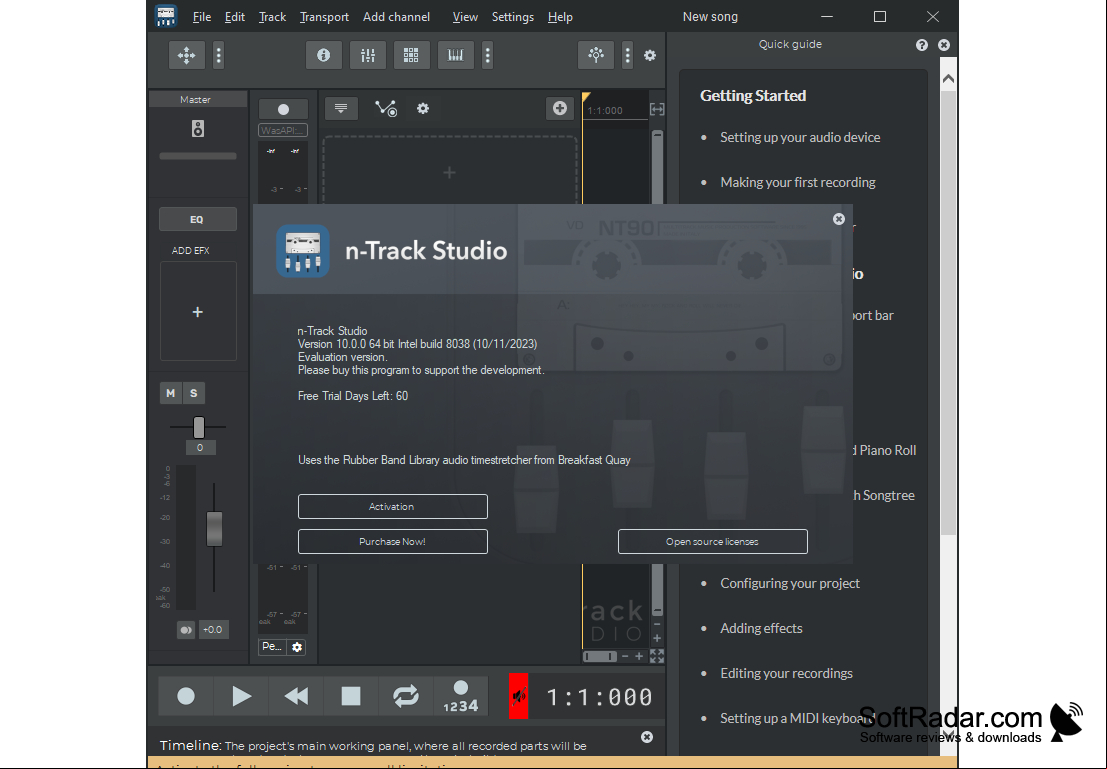The height and width of the screenshot is (769, 1107).
Task: Open options dots next to move tool
Action: pos(219,55)
